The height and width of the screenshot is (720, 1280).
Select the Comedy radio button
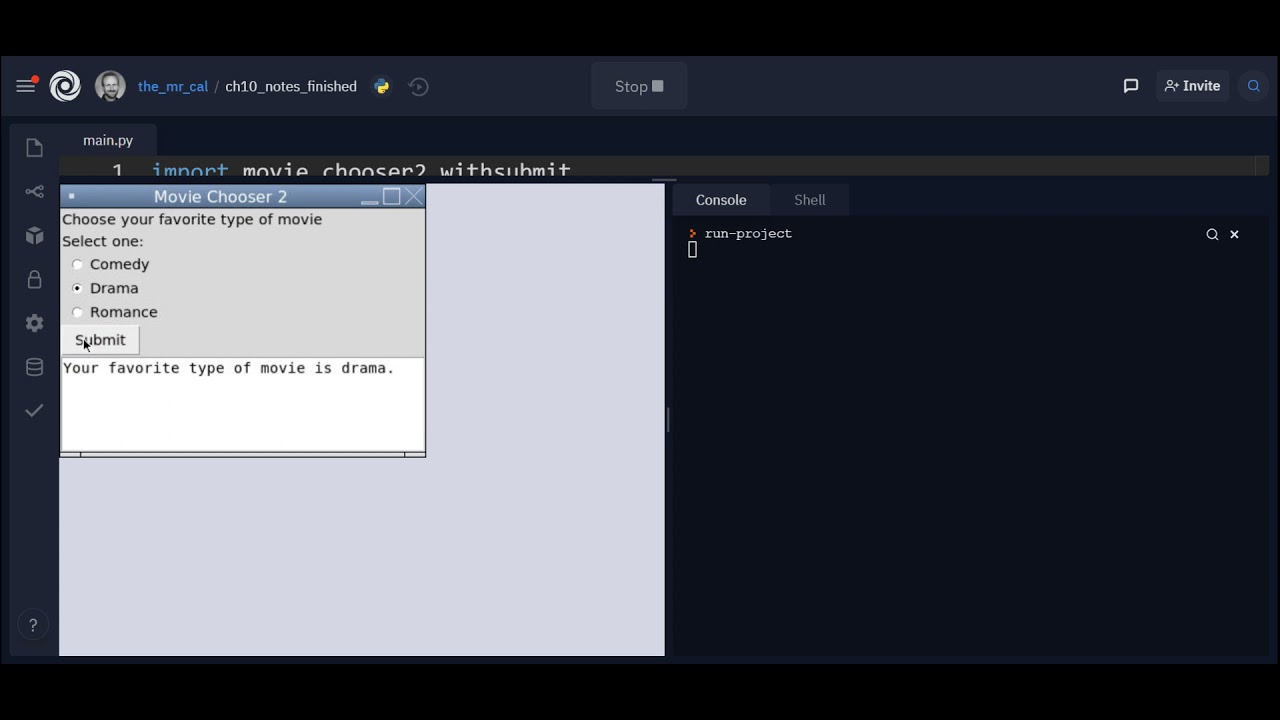click(77, 264)
